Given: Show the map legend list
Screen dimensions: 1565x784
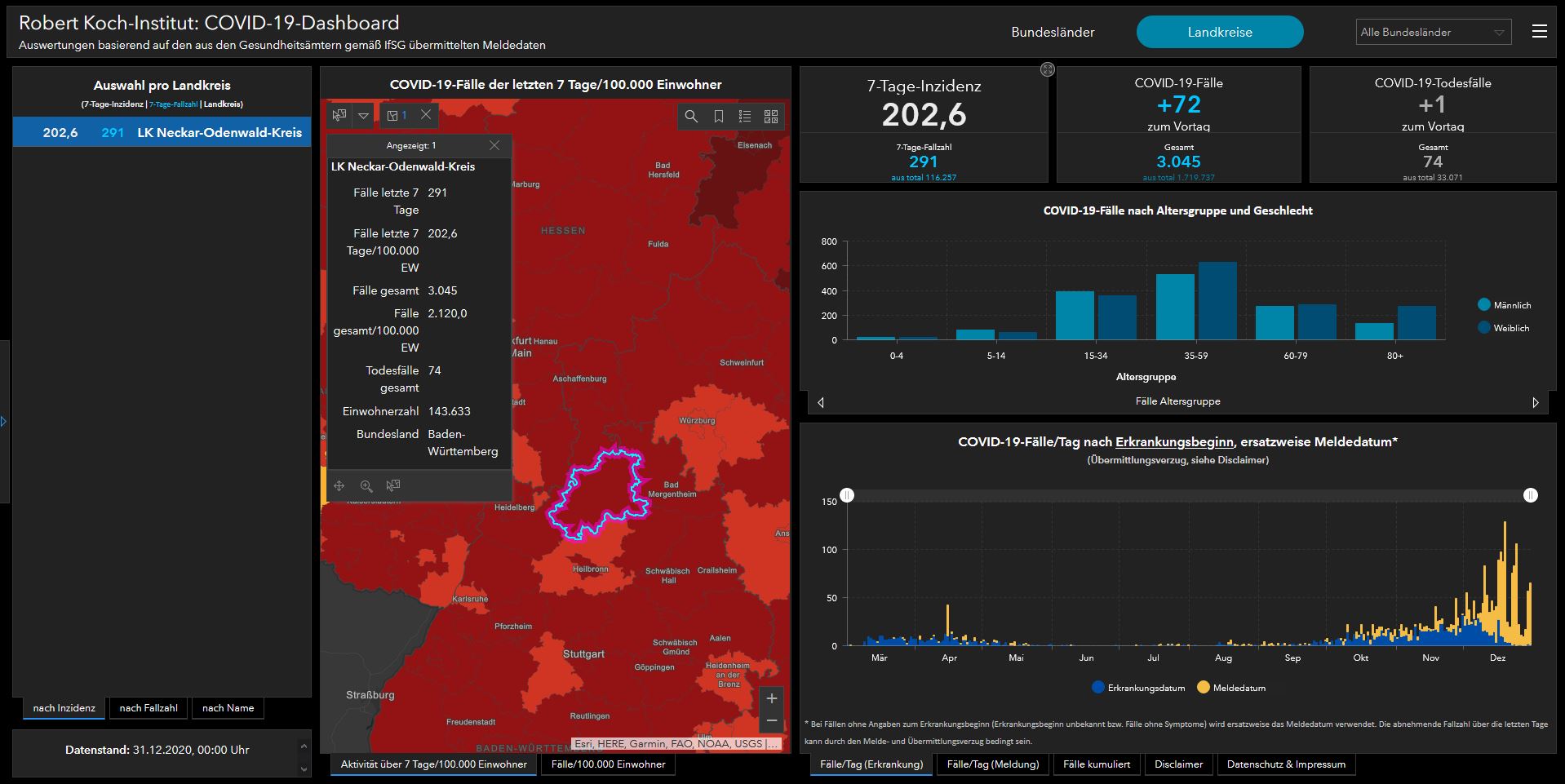Looking at the screenshot, I should [744, 117].
